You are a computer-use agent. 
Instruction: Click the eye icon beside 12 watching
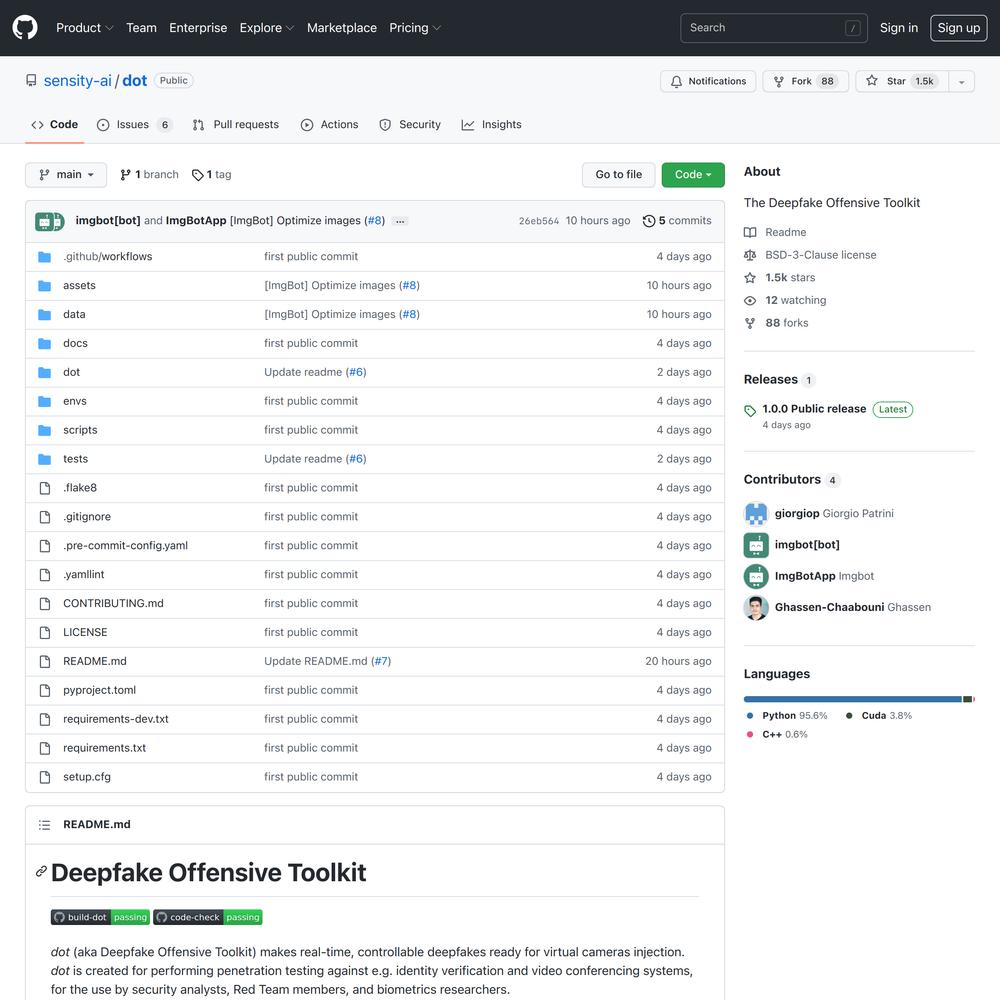750,300
